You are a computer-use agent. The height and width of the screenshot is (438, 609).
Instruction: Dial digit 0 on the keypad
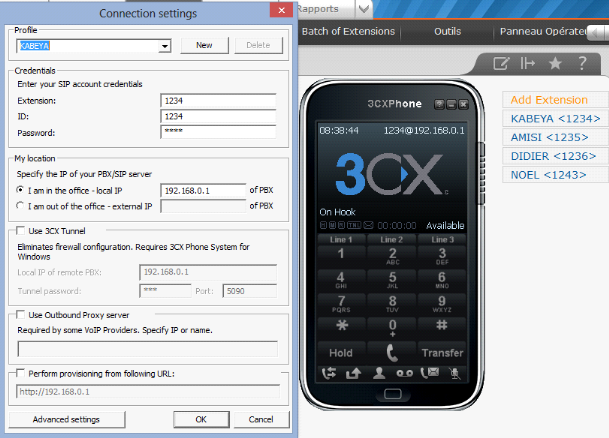(392, 327)
